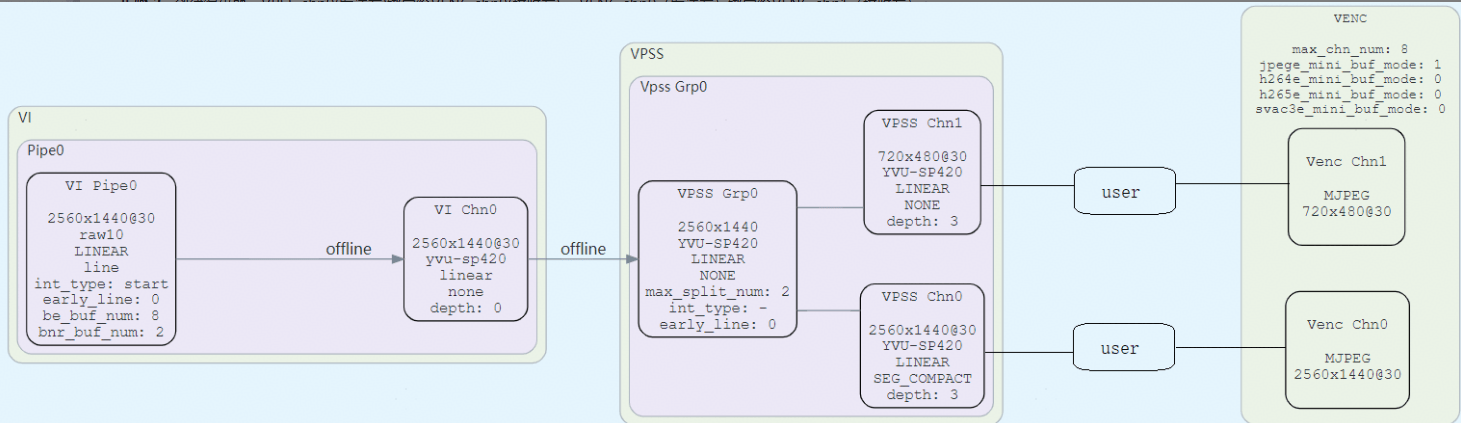
Task: Click the 'jpege_mini_buf_mode: 1' line
Action: [x=1350, y=63]
